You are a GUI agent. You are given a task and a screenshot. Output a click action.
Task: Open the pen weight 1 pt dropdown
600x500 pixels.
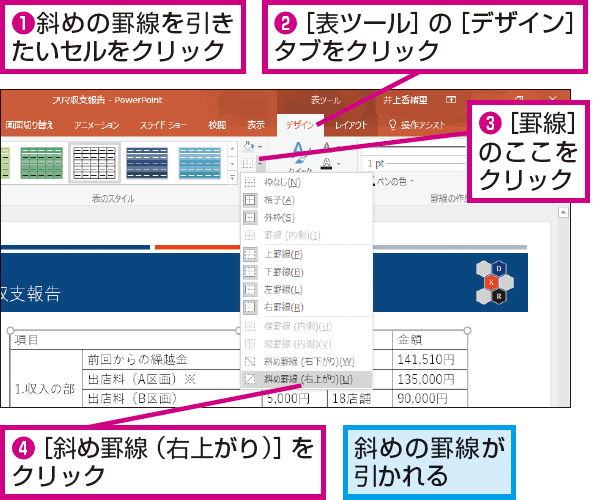click(x=415, y=164)
